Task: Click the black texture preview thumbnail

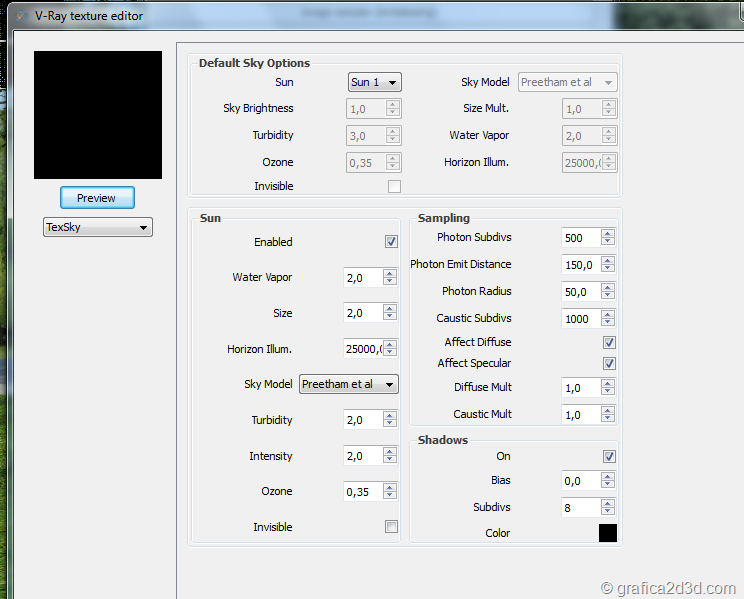Action: coord(98,115)
